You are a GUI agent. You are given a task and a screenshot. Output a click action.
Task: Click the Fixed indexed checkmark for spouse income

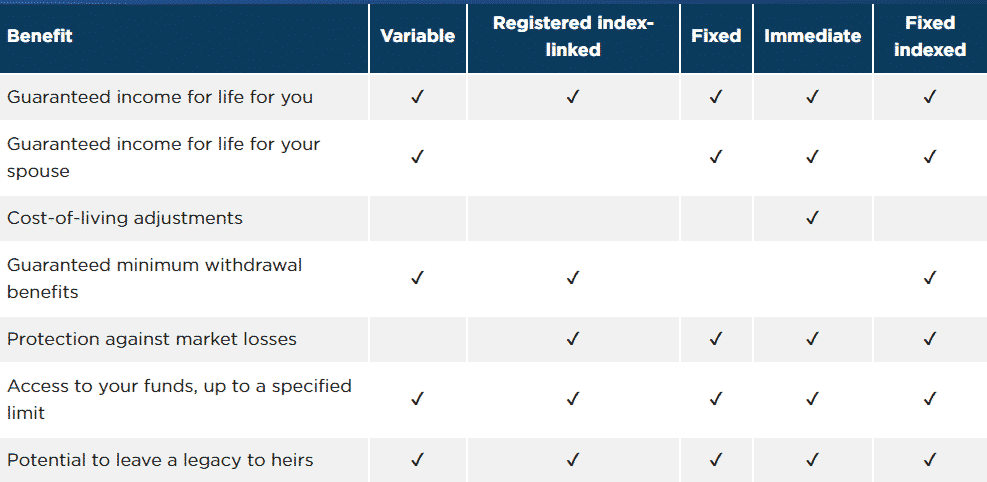[x=930, y=157]
